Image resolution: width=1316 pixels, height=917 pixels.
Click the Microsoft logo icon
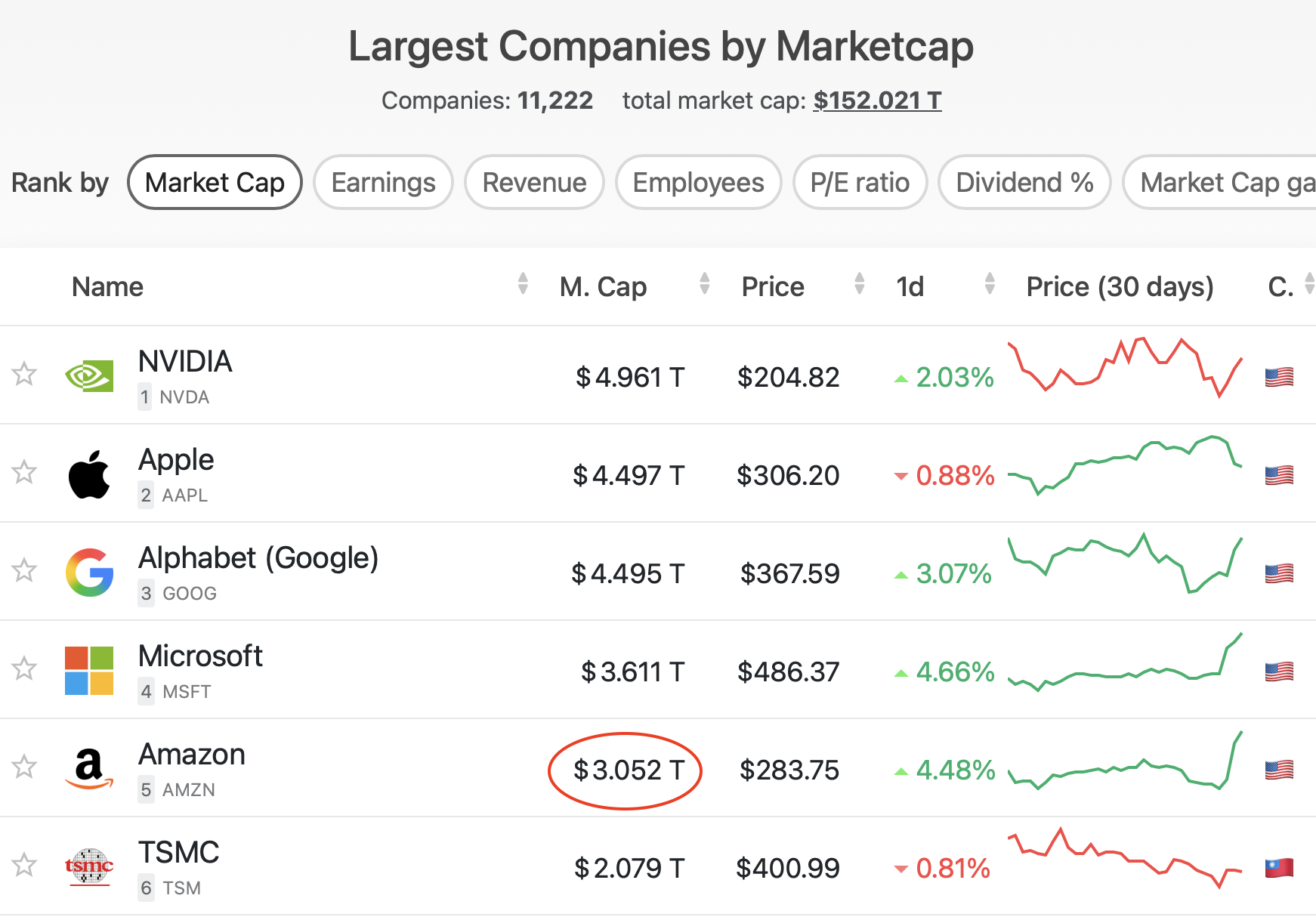click(89, 671)
